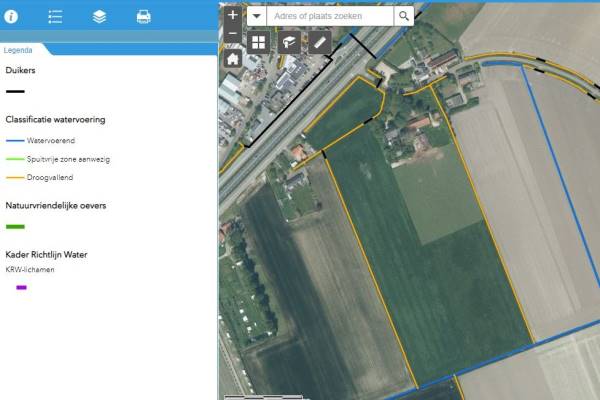This screenshot has height=400, width=600.
Task: Click the graduation cap tool icon
Action: click(x=289, y=42)
